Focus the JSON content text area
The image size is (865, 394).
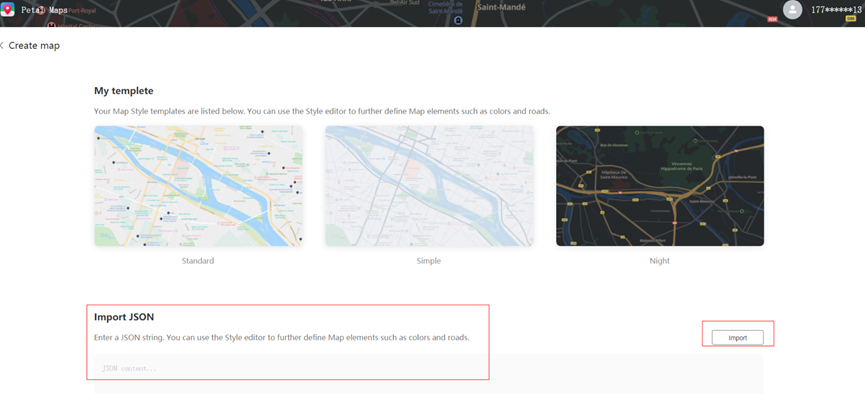click(x=429, y=374)
